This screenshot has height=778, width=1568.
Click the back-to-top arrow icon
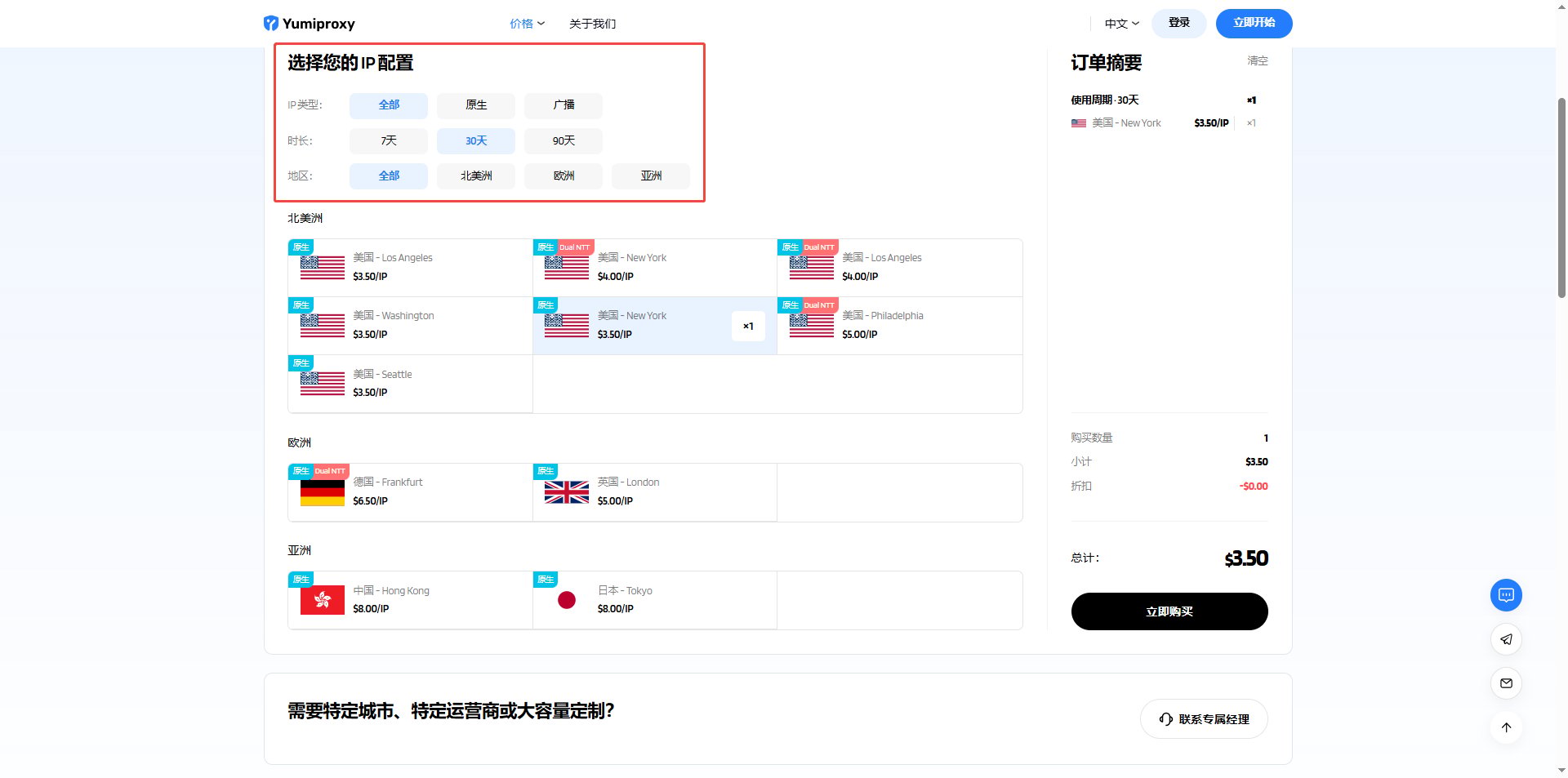1506,727
